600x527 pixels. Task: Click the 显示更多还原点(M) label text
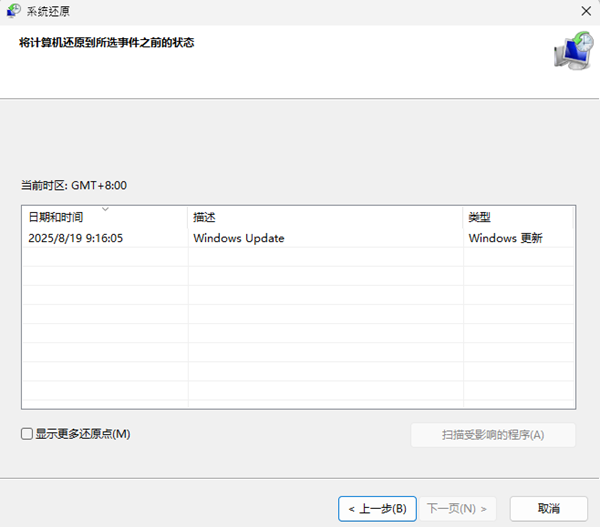coord(83,434)
